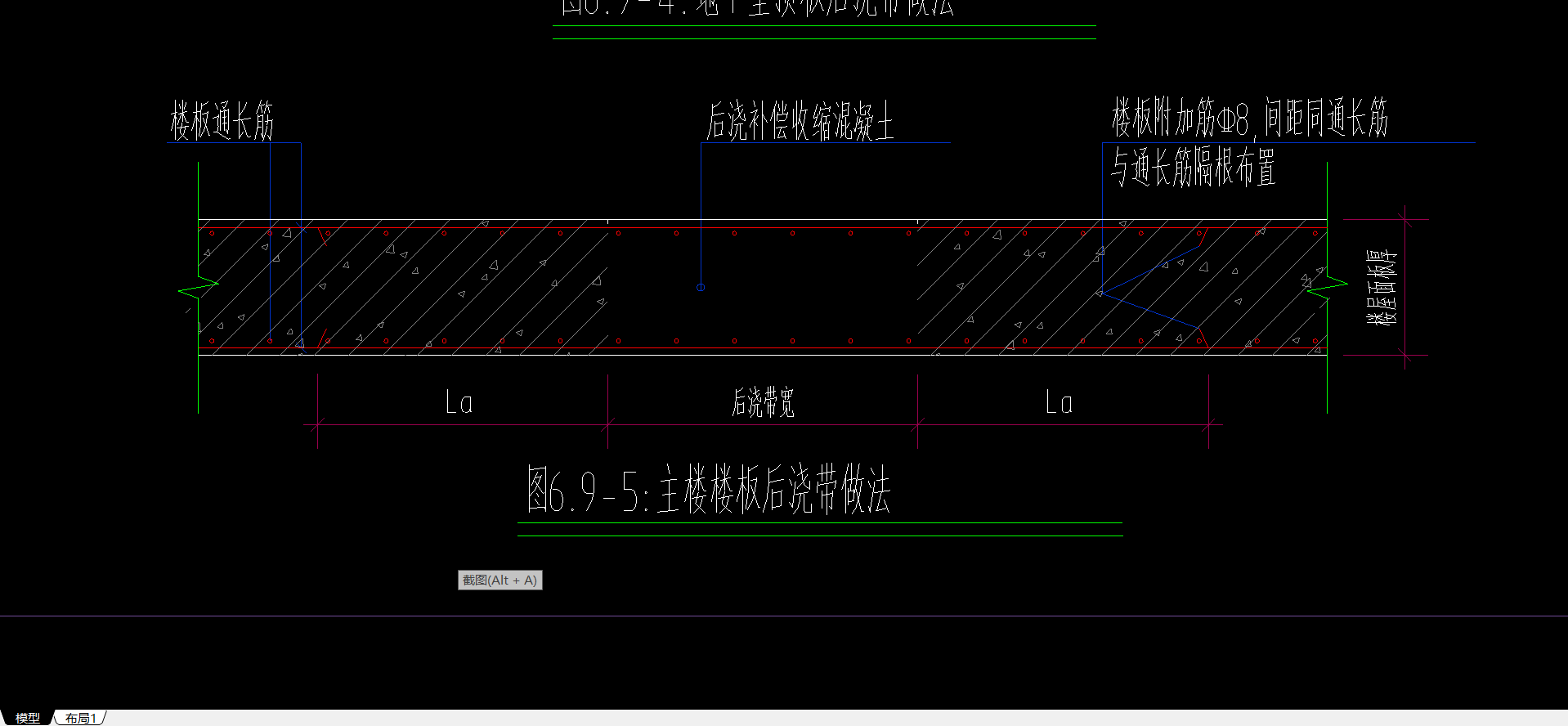Switch to the 模型 tab

point(27,718)
